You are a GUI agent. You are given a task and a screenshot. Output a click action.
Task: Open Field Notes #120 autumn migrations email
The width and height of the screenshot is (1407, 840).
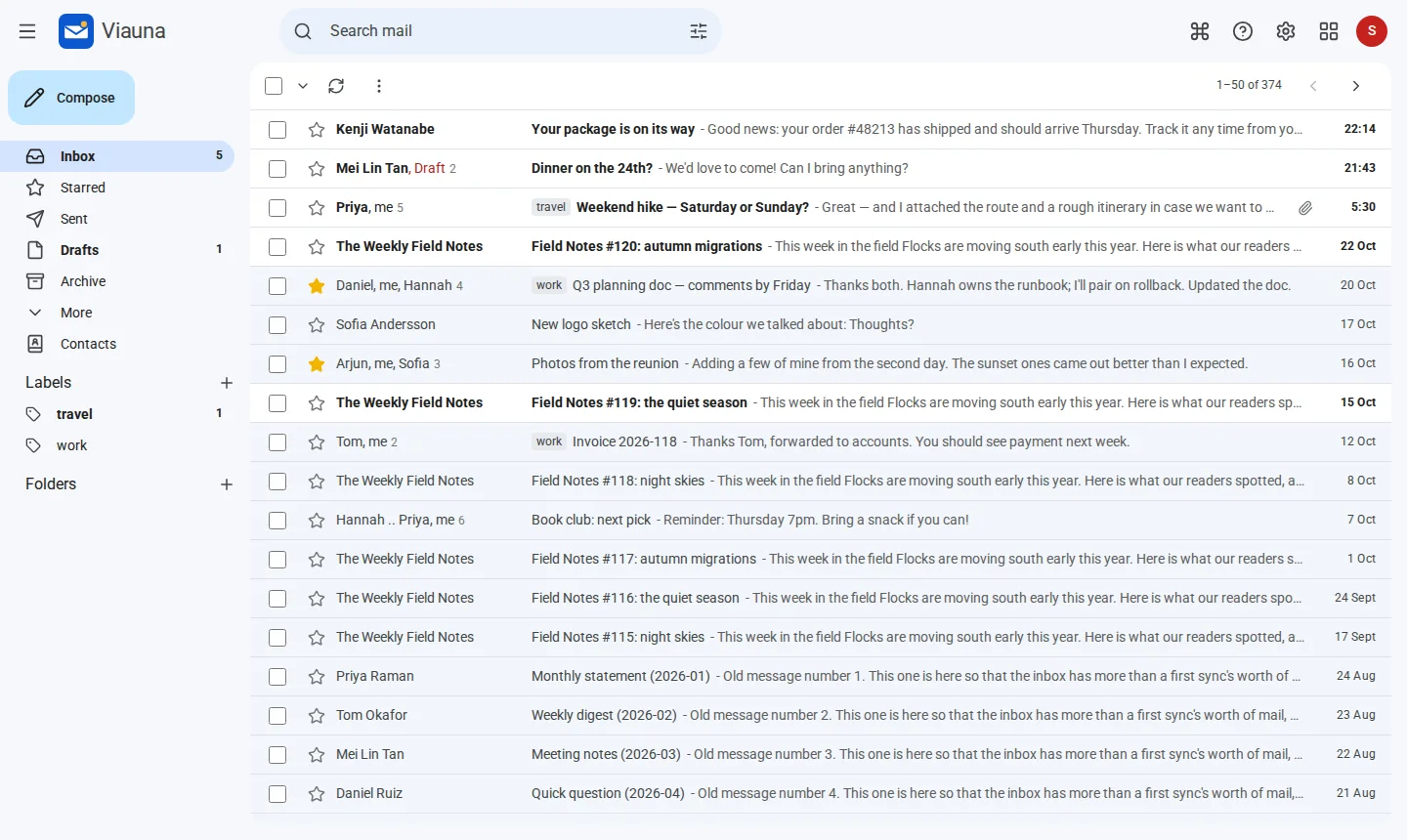point(821,246)
